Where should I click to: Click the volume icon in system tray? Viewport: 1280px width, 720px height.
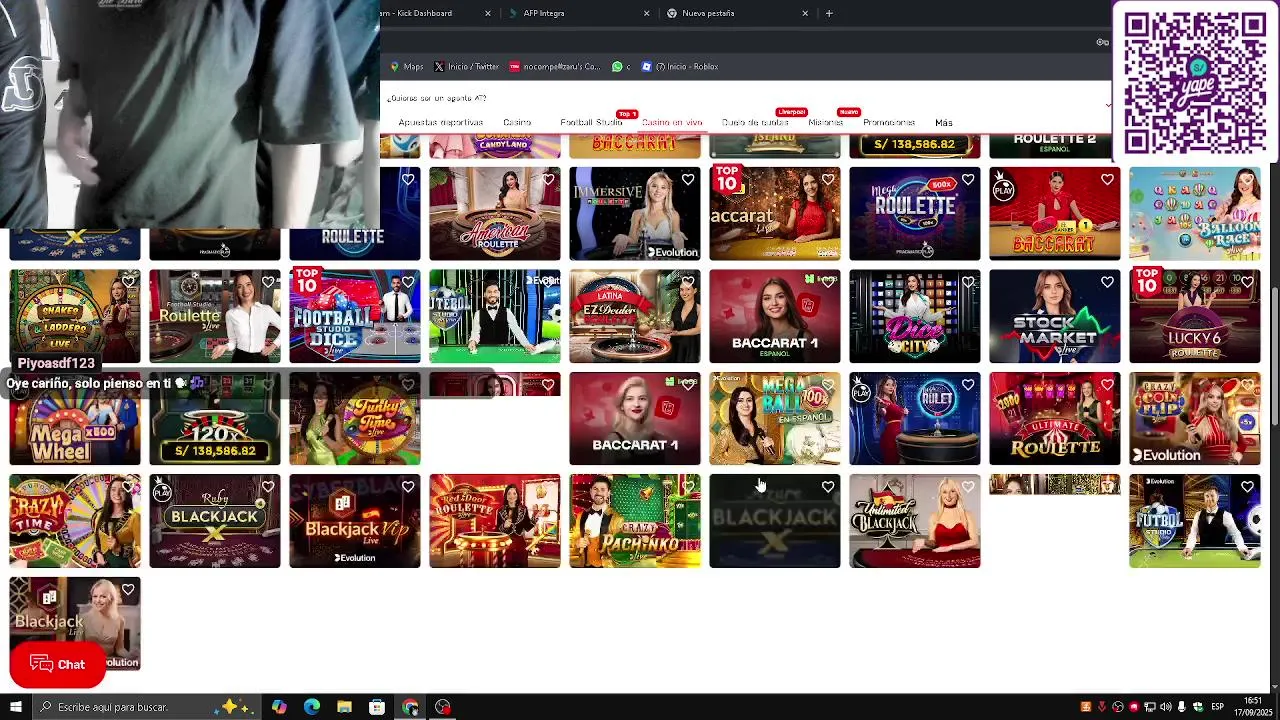[x=1165, y=707]
